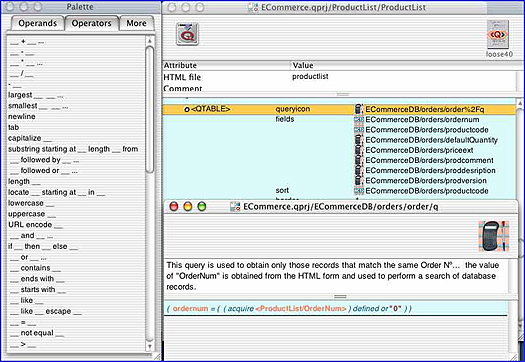This screenshot has width=525, height=362.
Task: Click the document icon in order/q title bar
Action: coord(235,207)
